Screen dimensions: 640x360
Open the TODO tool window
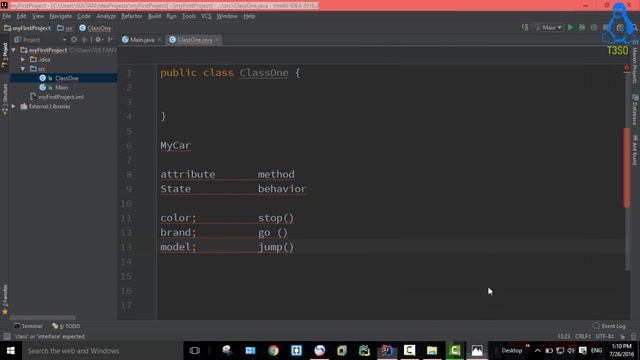(x=66, y=326)
